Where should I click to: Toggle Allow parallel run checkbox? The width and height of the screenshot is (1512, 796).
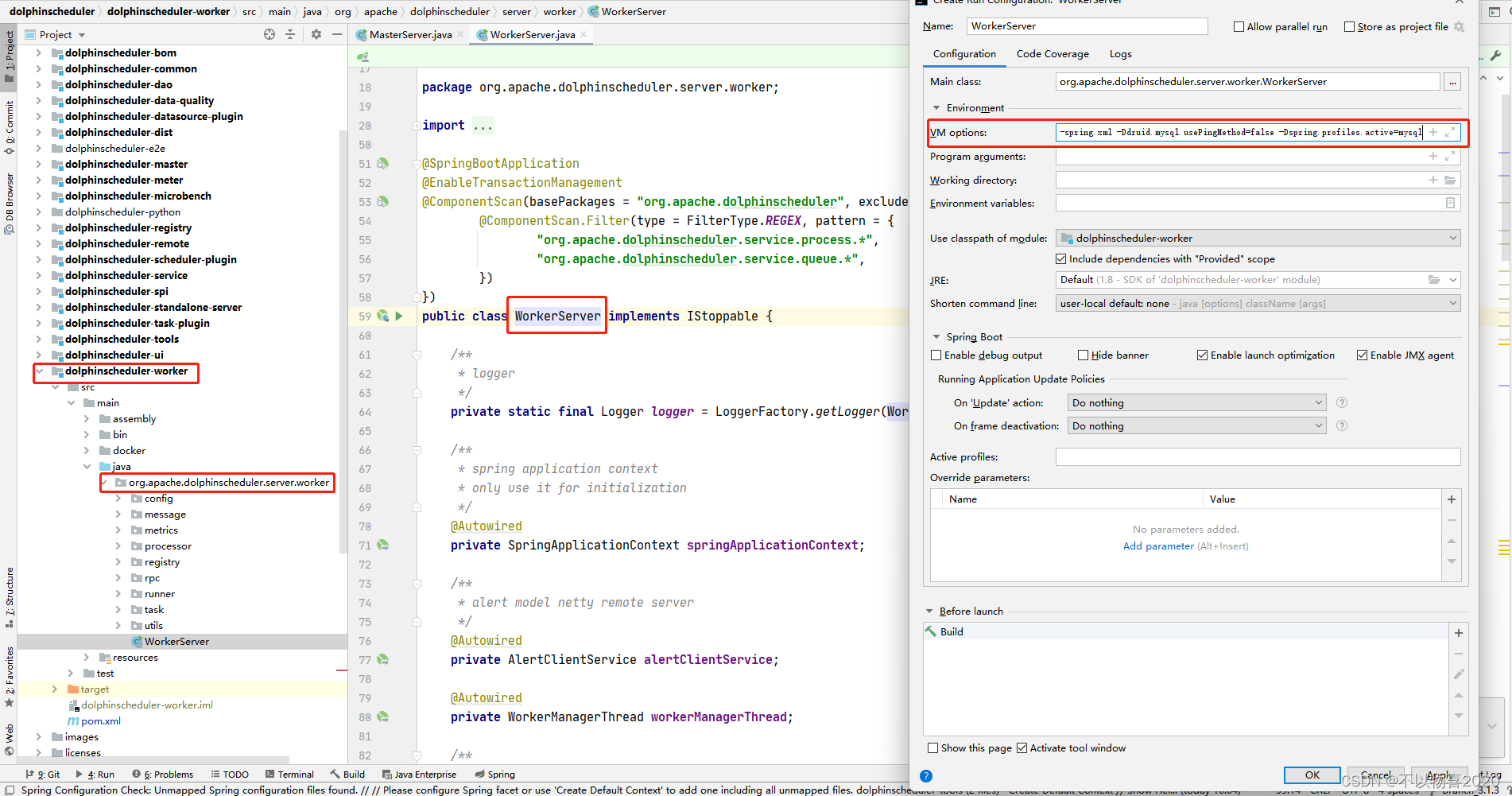[1239, 26]
